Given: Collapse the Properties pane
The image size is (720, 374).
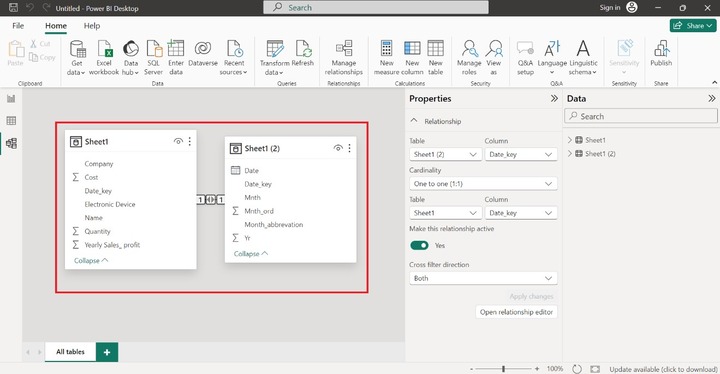Looking at the screenshot, I should [554, 98].
